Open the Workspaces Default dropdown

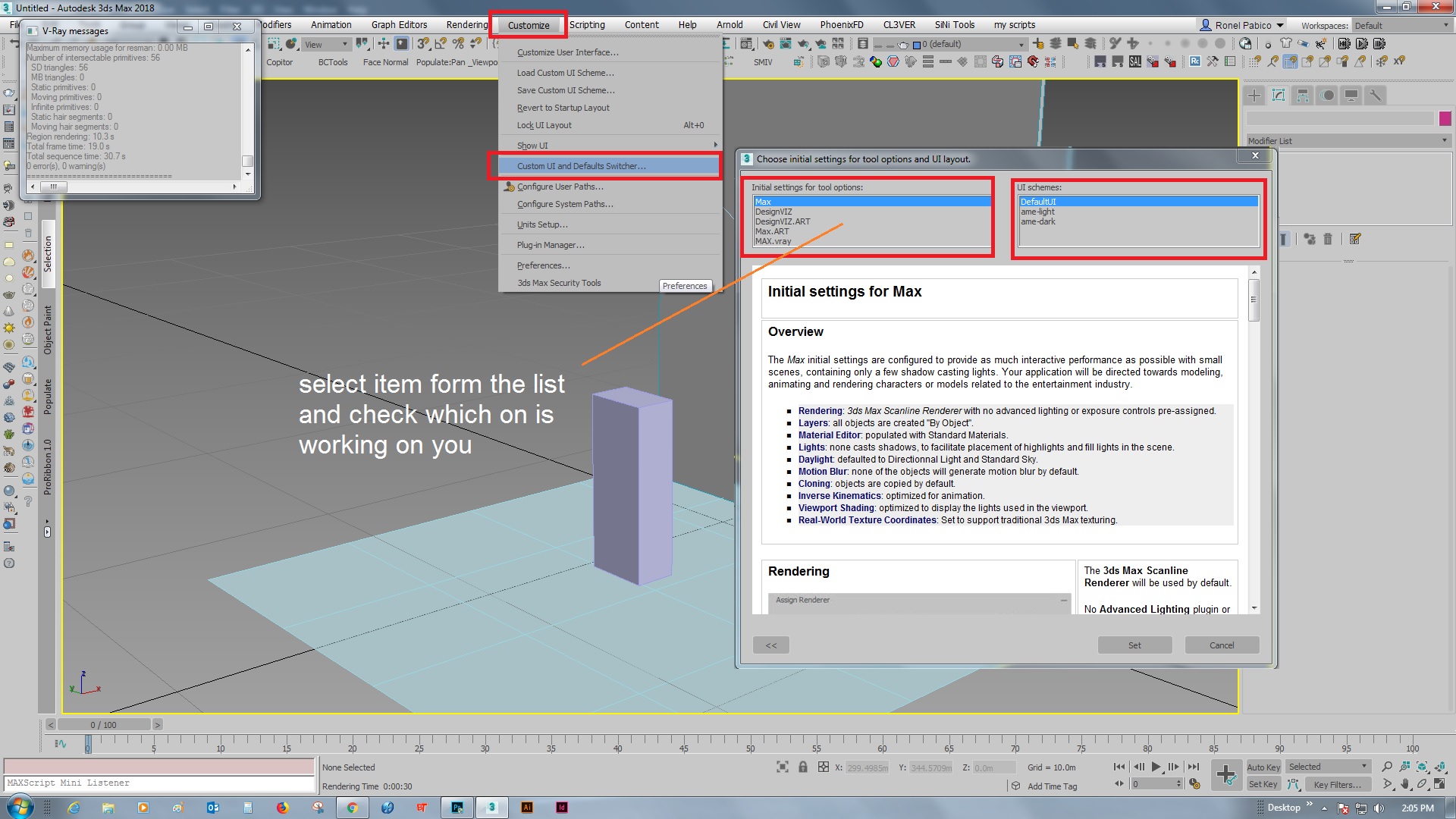(x=1401, y=26)
